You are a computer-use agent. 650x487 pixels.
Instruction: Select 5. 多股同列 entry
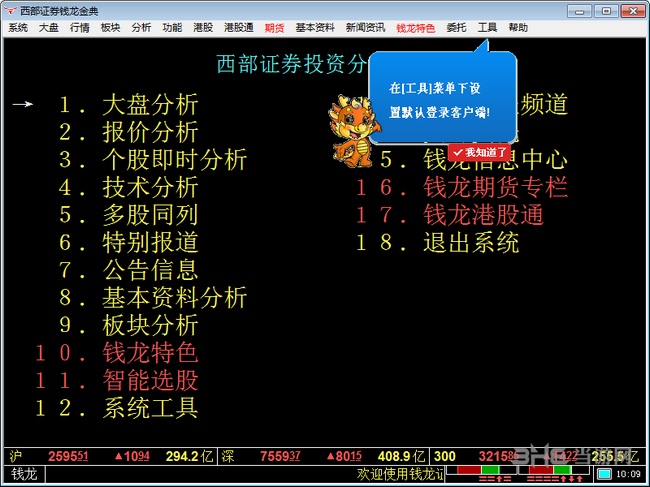(x=129, y=215)
